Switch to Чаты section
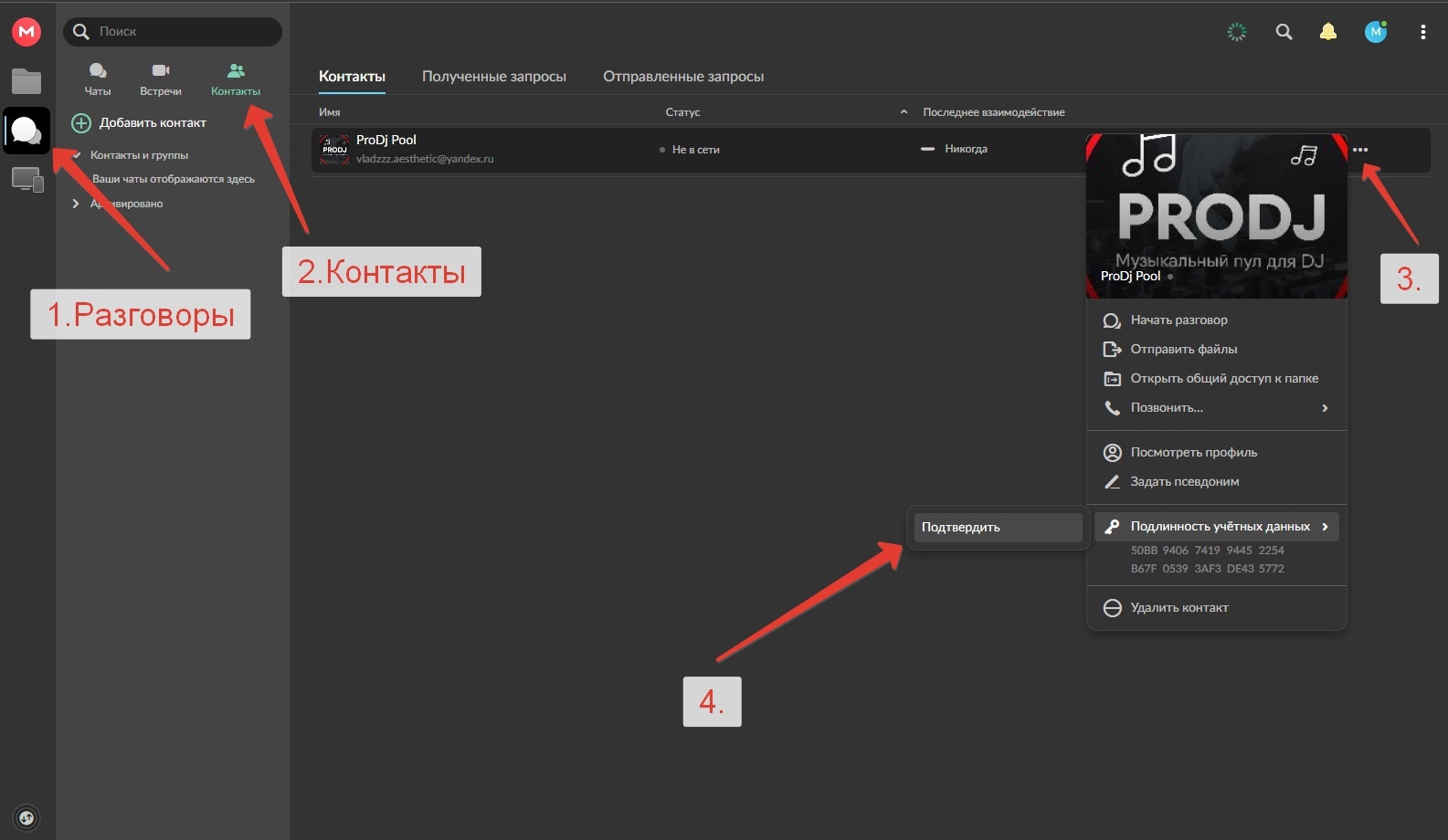Screen dimensions: 1448x840 [98, 79]
